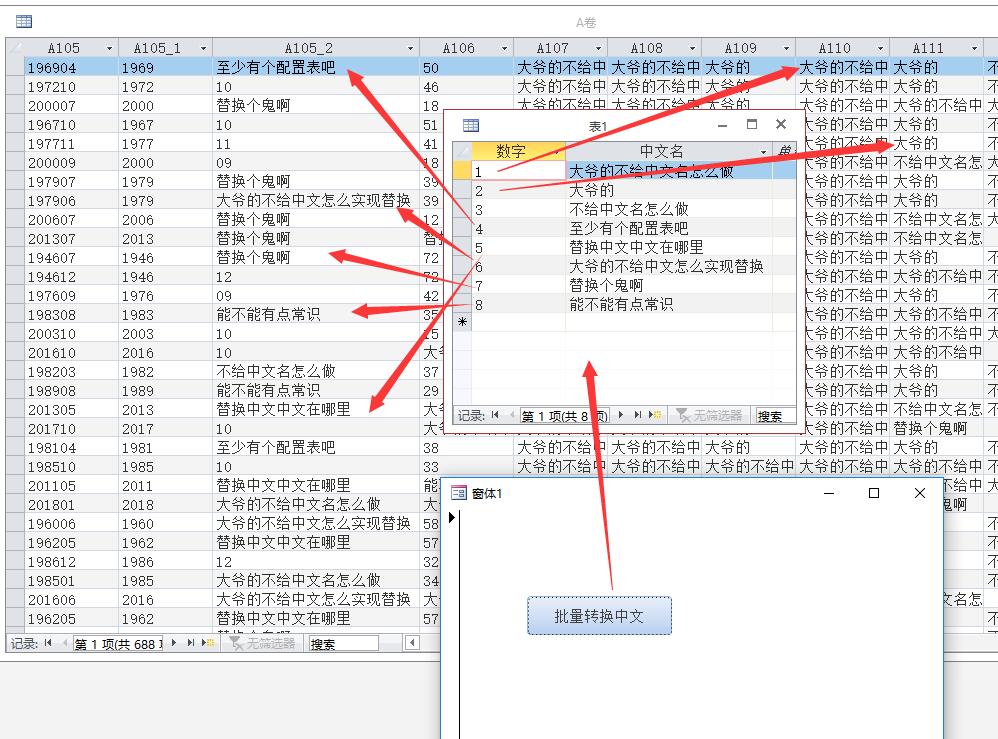Go to next record in 表1 navigation bar

click(x=621, y=415)
